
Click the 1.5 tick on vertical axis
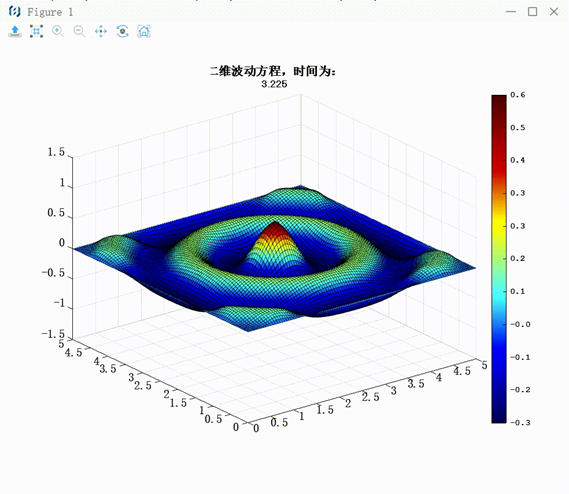coord(56,152)
